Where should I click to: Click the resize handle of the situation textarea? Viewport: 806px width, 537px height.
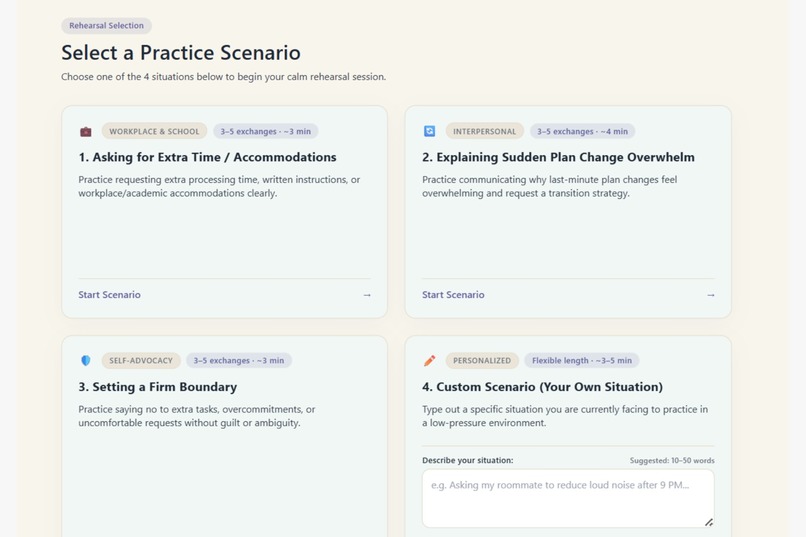click(709, 522)
